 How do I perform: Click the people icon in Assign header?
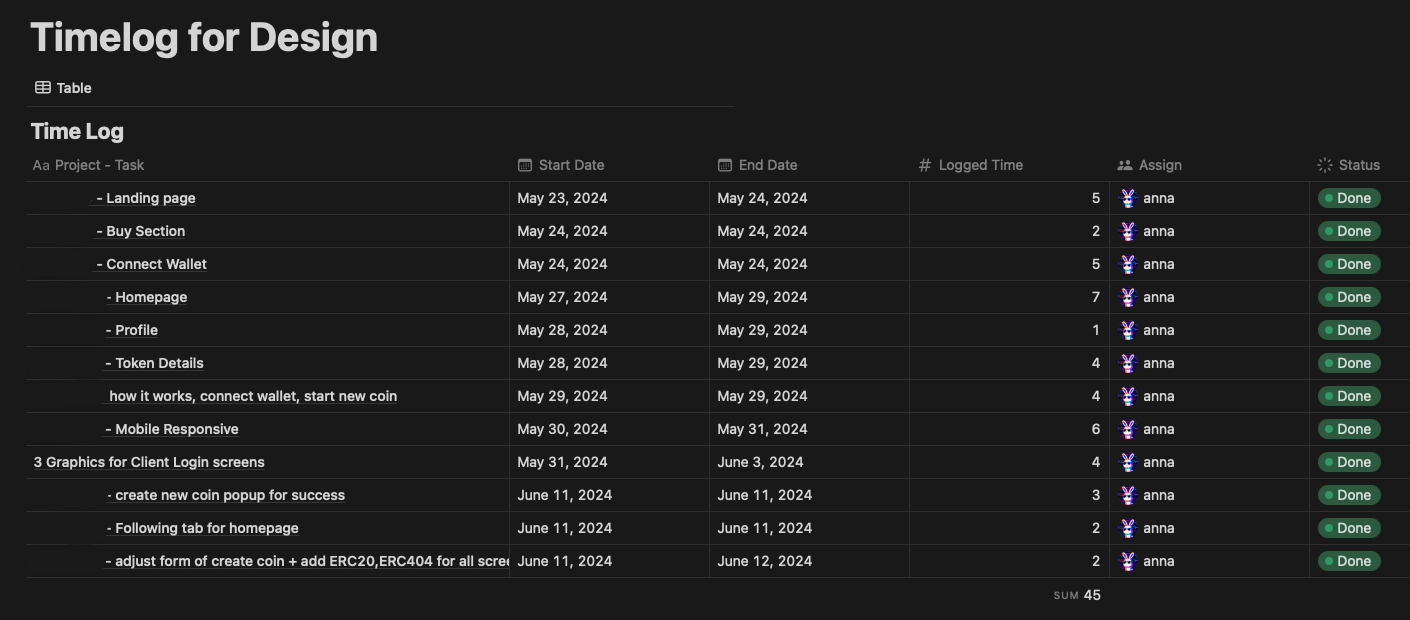(x=1125, y=165)
